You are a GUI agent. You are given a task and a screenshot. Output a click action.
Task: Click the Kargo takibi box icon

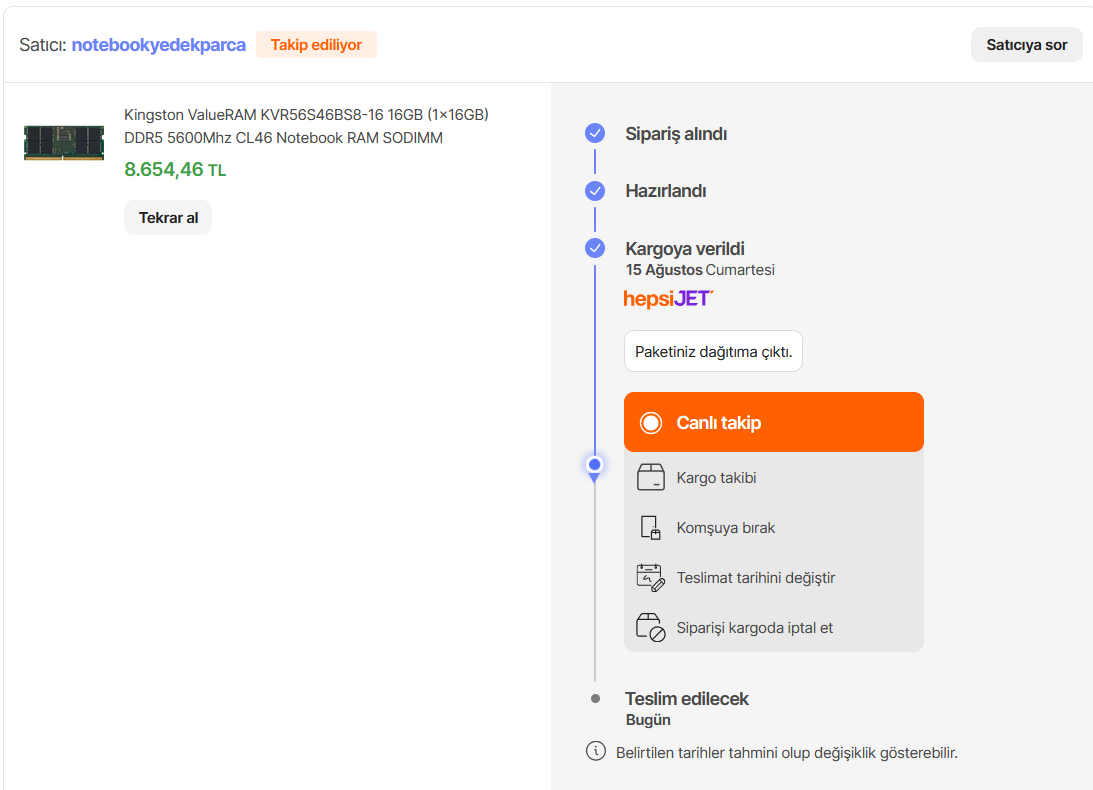pyautogui.click(x=650, y=478)
